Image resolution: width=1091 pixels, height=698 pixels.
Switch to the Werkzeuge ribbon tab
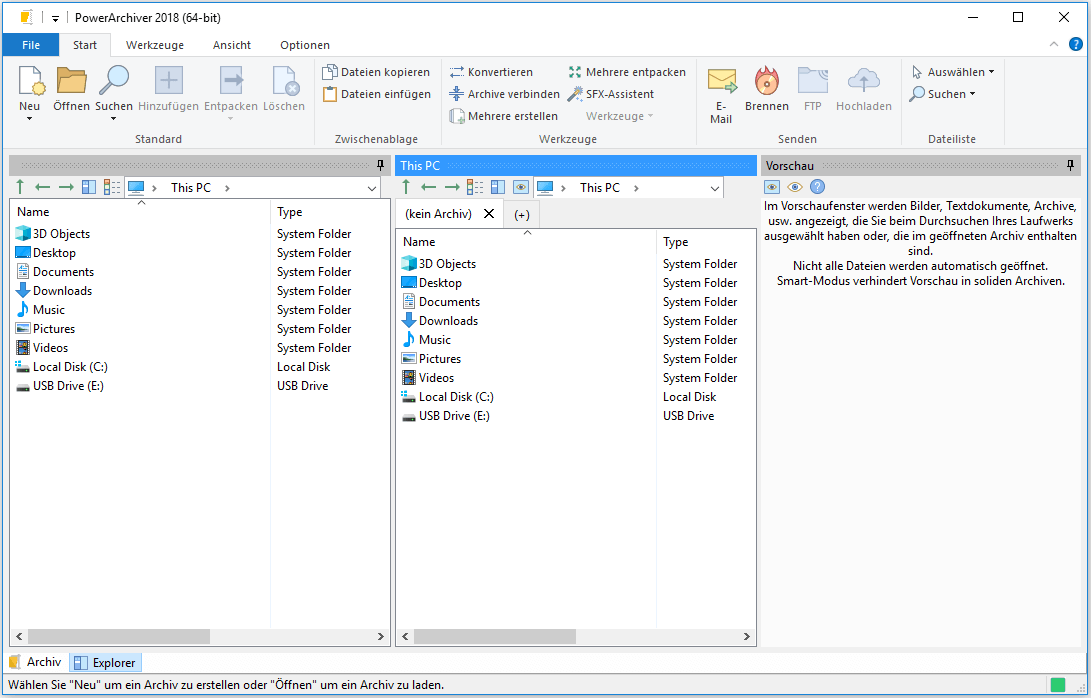click(x=154, y=45)
